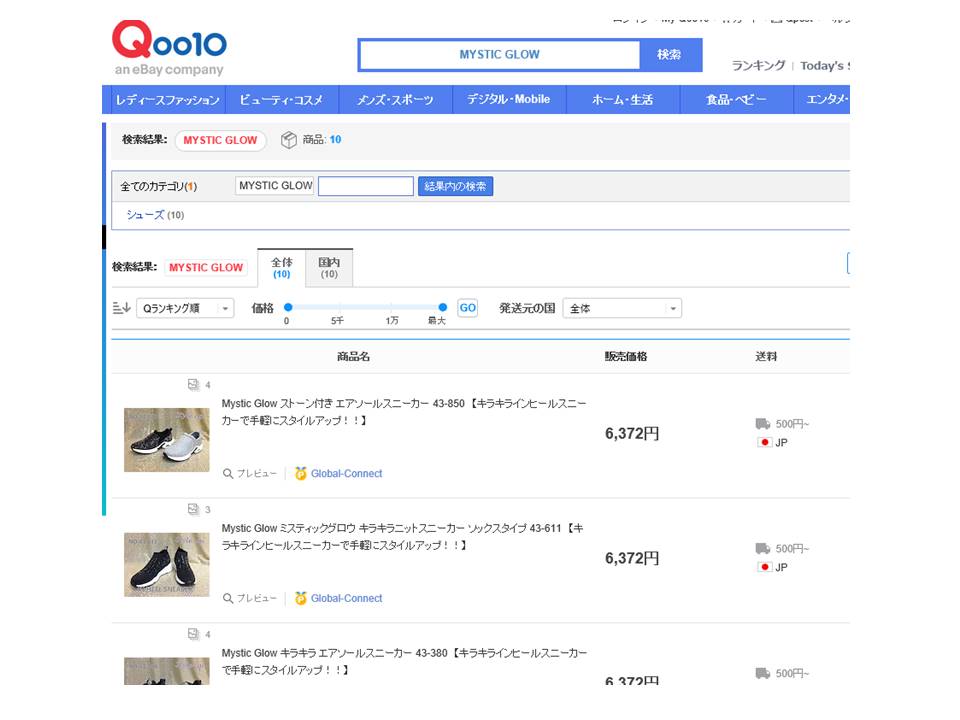Click the blue 検索 search button
960x720 pixels.
pos(670,54)
